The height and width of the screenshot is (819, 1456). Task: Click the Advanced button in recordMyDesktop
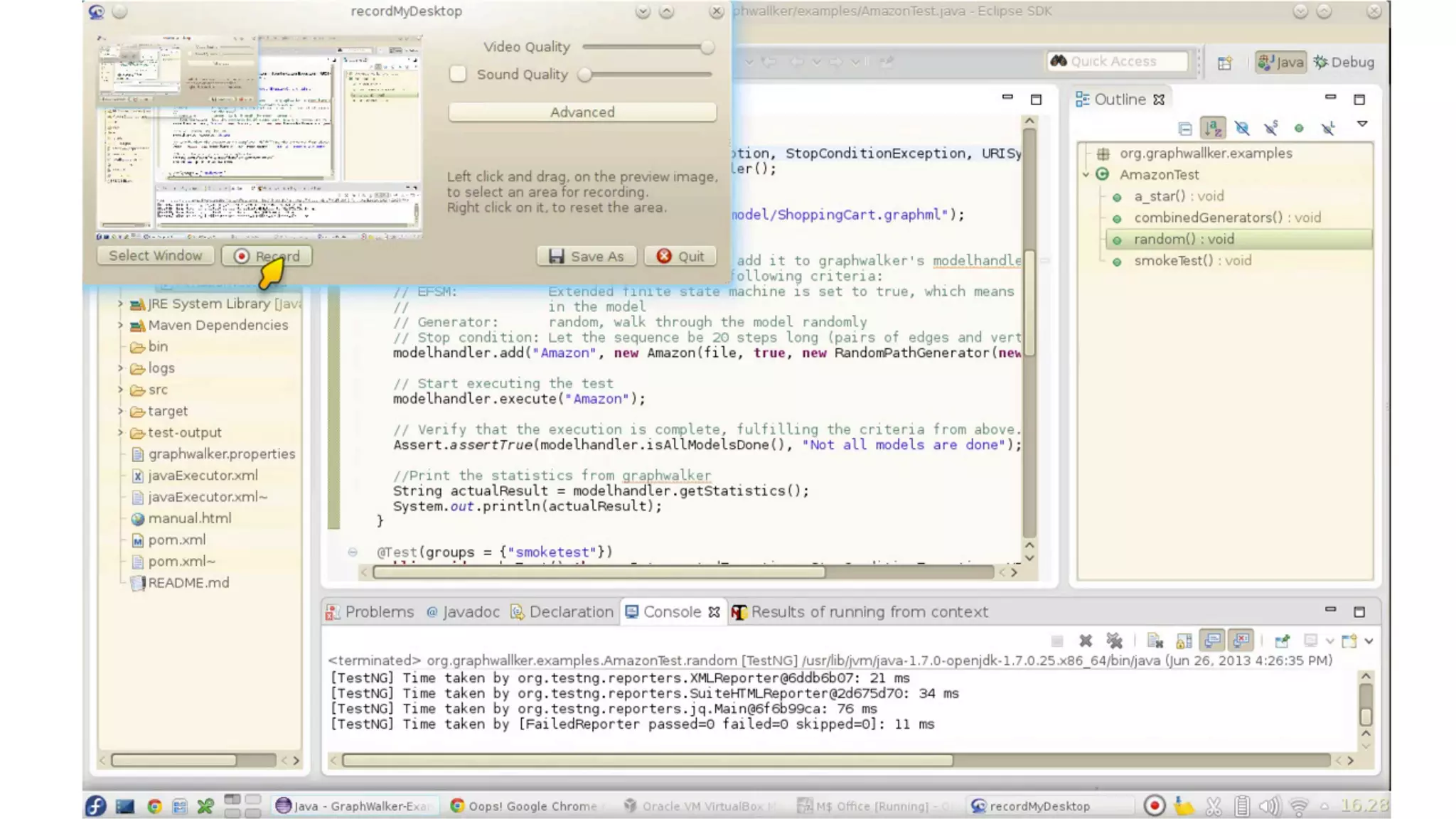(582, 112)
